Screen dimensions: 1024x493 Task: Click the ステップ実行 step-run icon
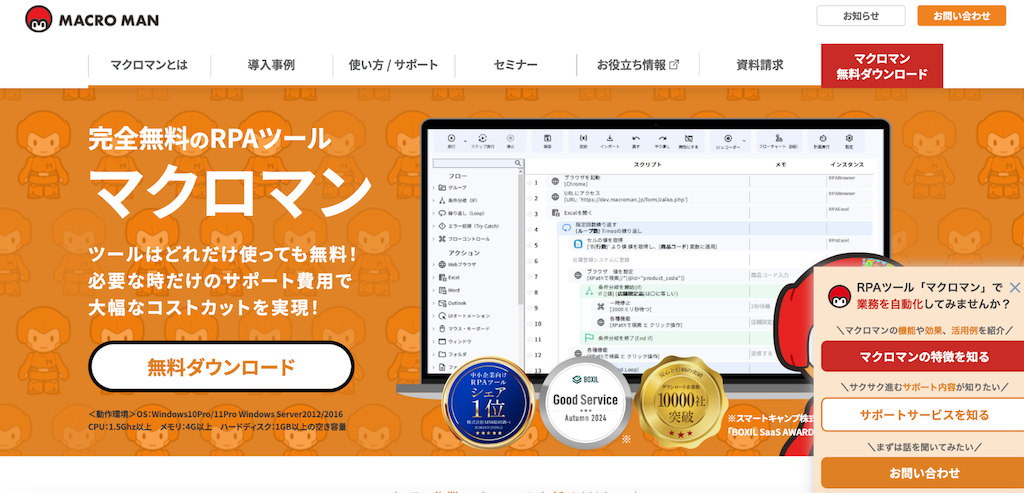(483, 138)
